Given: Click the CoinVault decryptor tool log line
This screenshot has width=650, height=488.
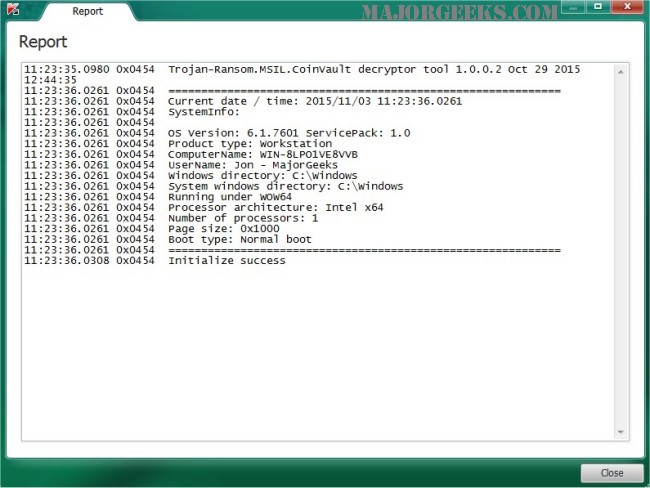Looking at the screenshot, I should pyautogui.click(x=302, y=75).
